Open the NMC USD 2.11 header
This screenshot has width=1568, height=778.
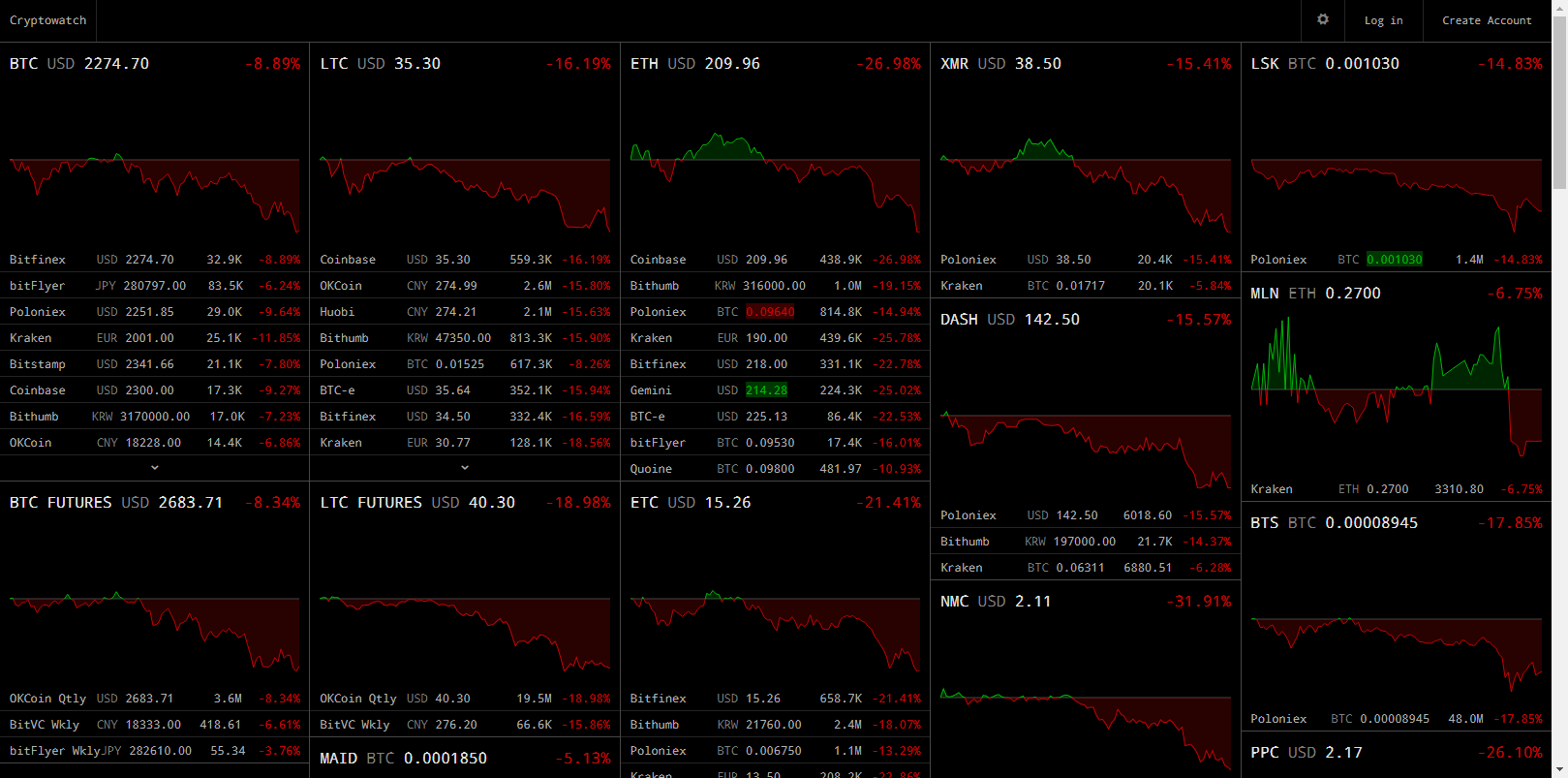click(x=1086, y=602)
